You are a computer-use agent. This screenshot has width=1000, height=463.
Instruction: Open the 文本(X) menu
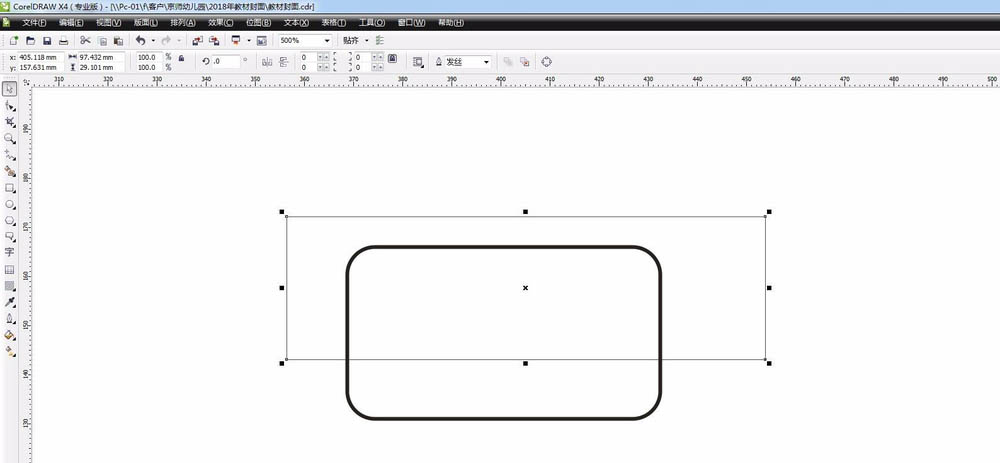click(x=296, y=22)
